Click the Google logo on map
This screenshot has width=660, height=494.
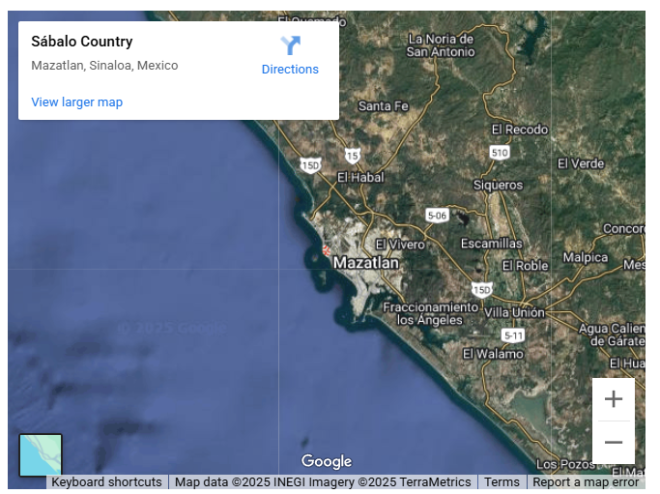click(x=327, y=461)
